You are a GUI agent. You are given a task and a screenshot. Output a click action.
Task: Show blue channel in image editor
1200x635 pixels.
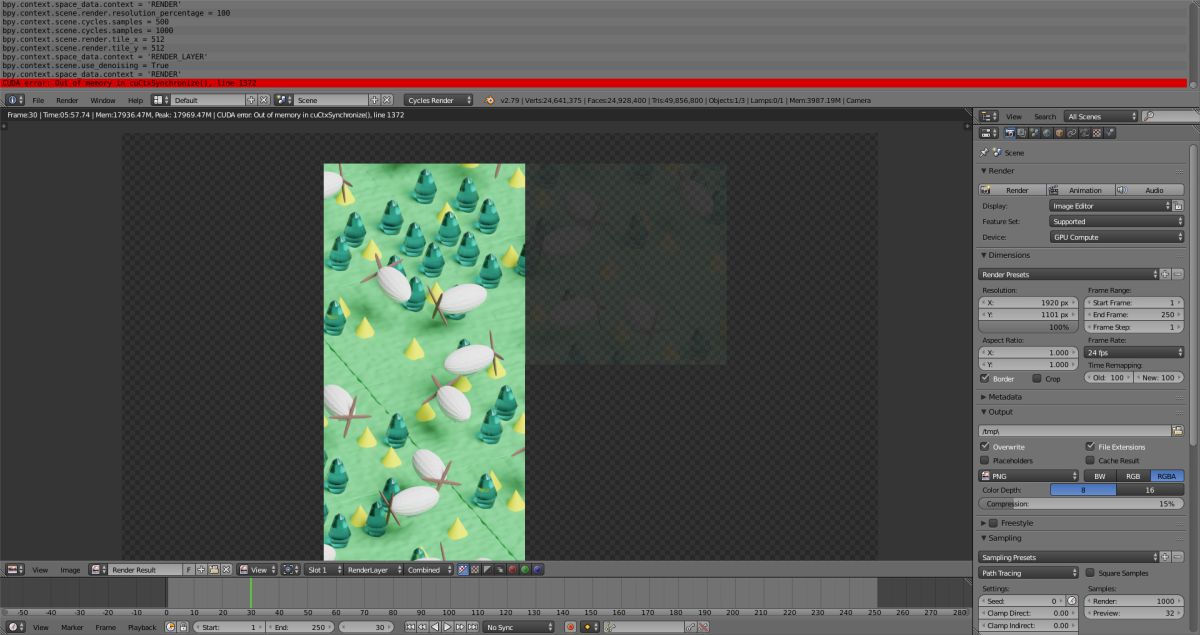coord(537,570)
